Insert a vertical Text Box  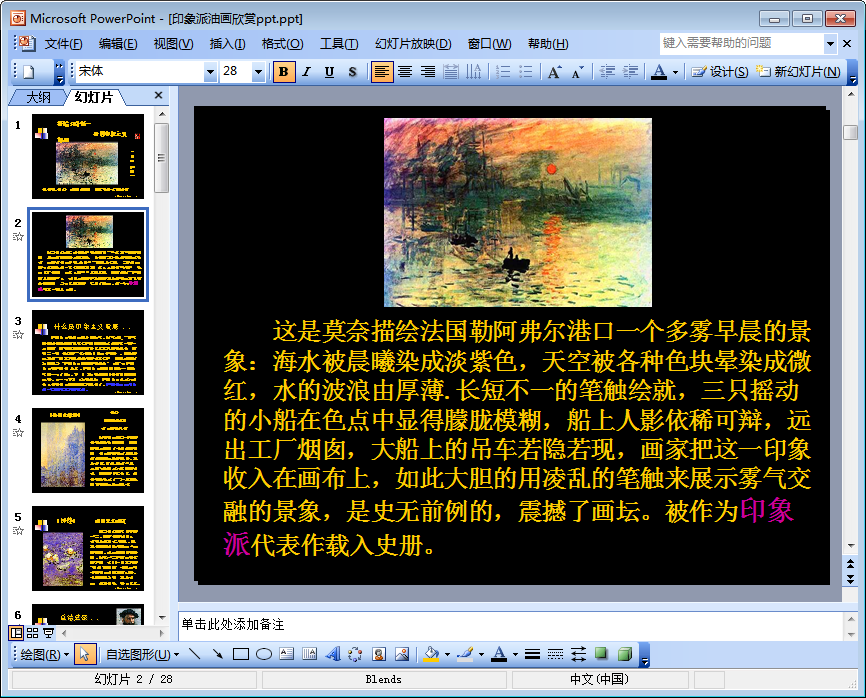click(x=310, y=654)
